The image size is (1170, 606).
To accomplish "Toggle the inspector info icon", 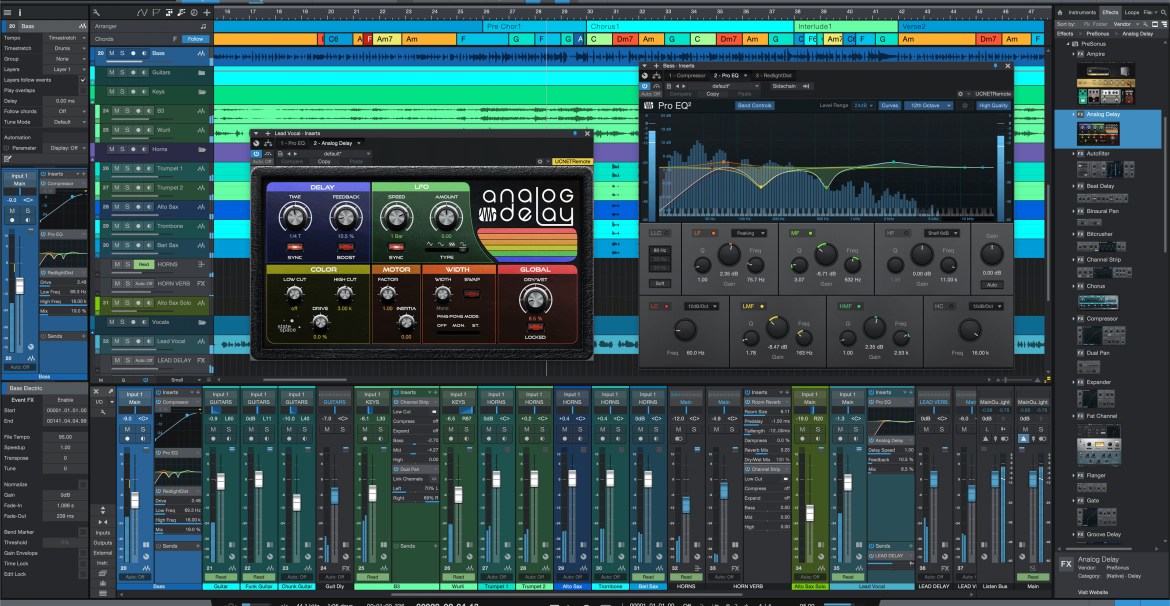I will [19, 12].
